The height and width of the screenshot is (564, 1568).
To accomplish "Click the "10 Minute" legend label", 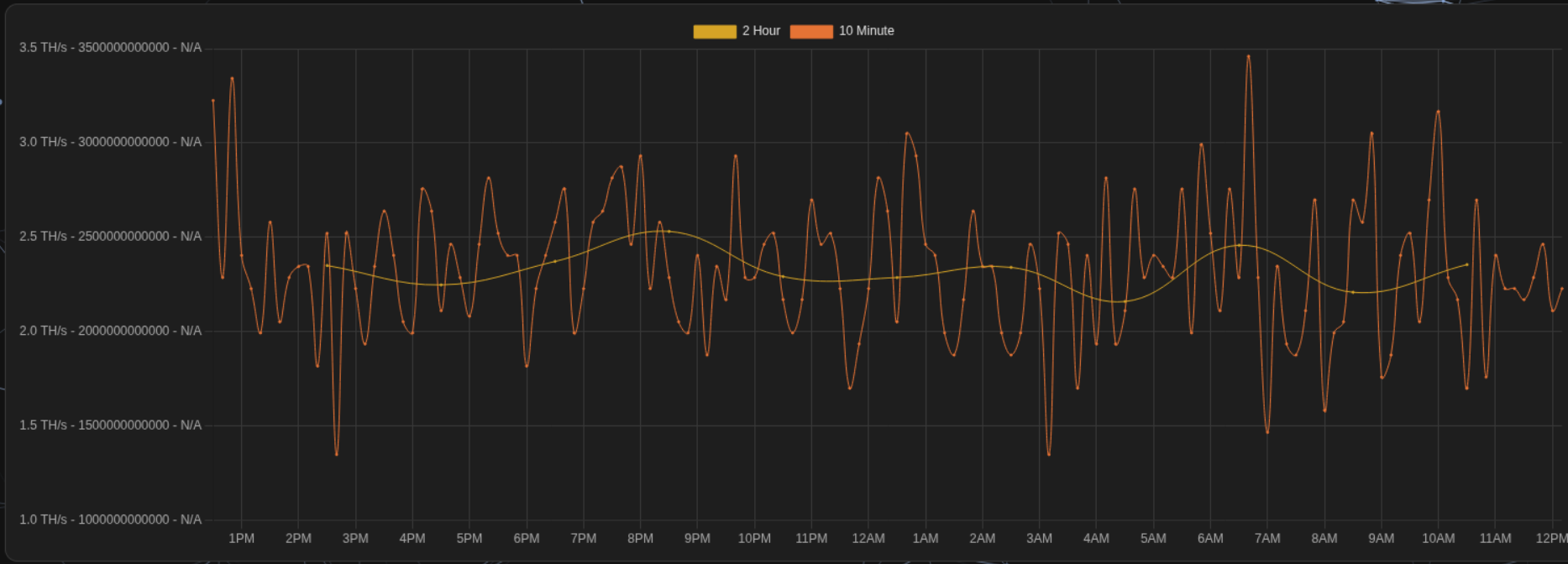I will 866,31.
